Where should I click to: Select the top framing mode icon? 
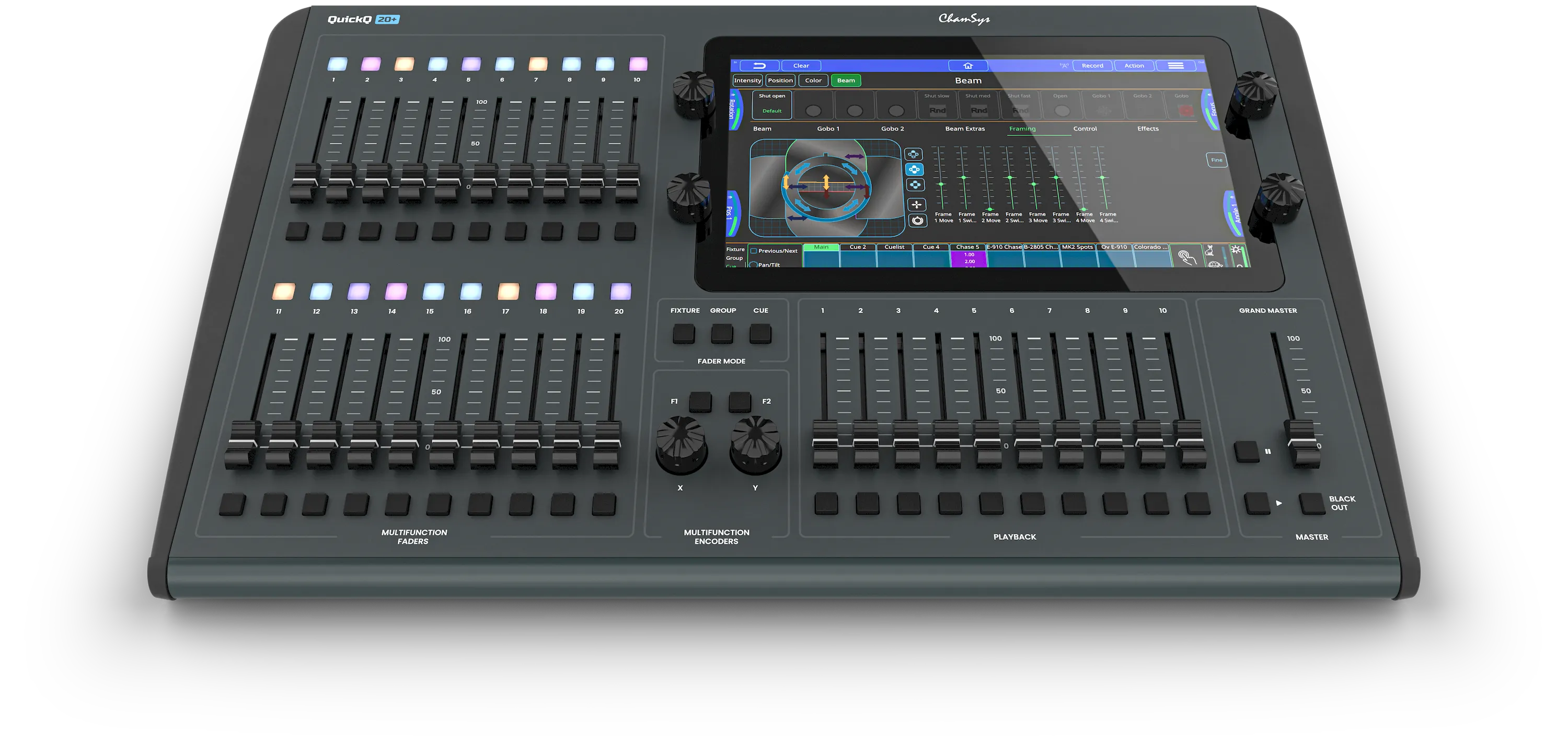pos(914,155)
